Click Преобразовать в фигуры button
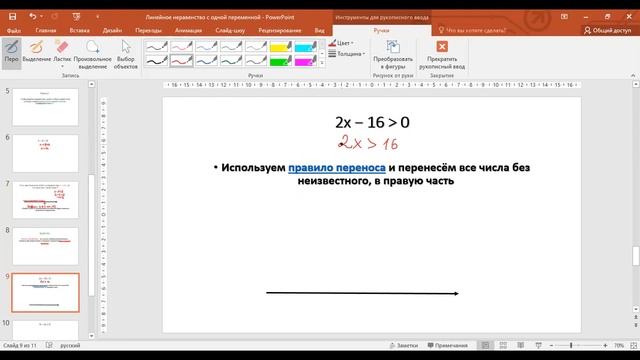The width and height of the screenshot is (640, 360). pos(393,54)
